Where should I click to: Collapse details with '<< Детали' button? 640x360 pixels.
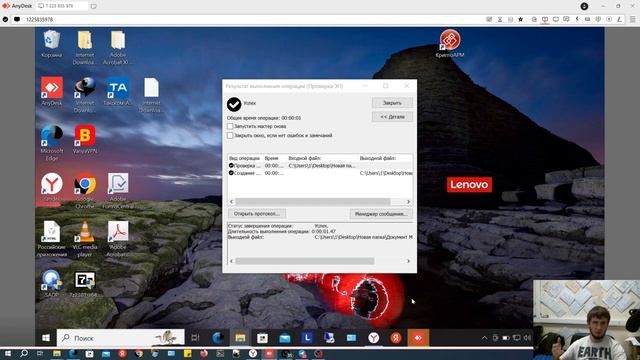pyautogui.click(x=392, y=117)
